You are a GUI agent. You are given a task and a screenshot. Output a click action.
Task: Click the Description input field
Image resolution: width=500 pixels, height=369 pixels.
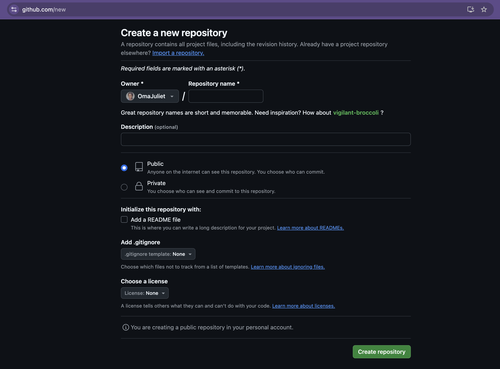point(266,139)
